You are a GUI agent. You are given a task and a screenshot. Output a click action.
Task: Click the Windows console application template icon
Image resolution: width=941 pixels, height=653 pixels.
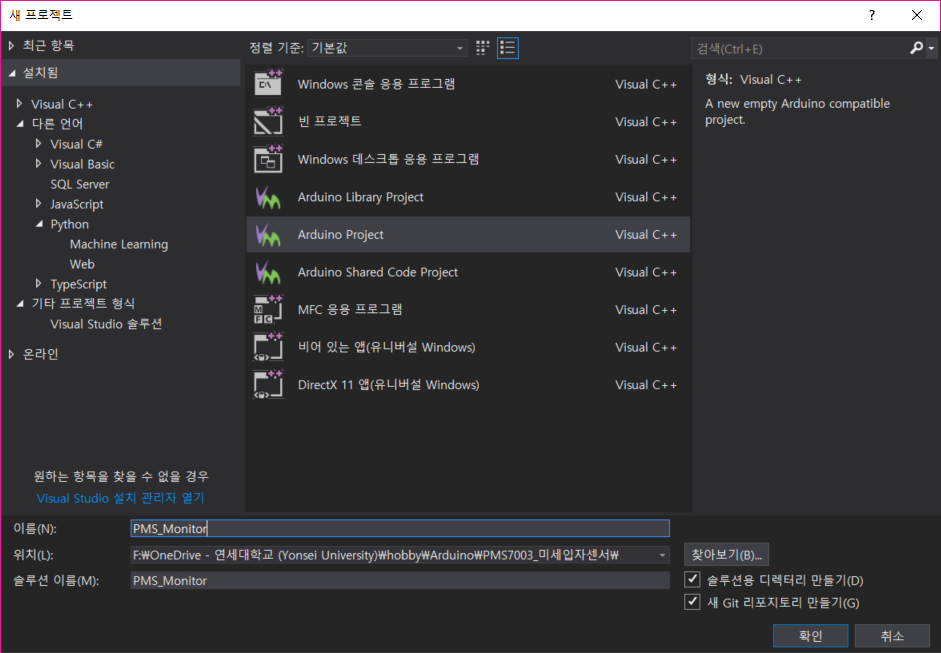[x=268, y=83]
